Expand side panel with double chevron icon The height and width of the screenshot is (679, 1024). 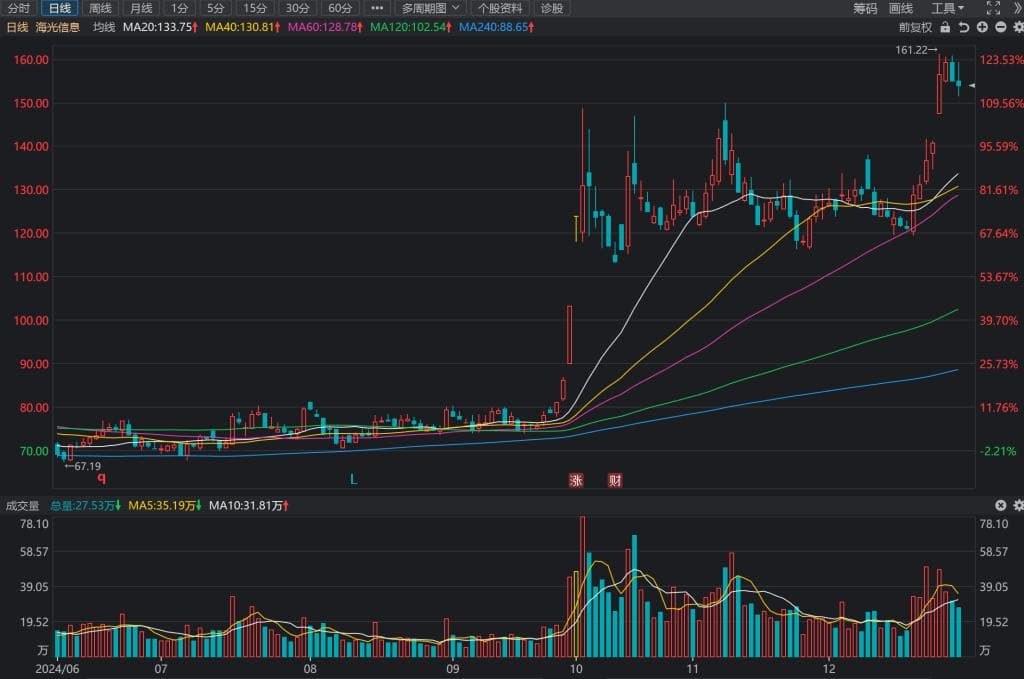(1017, 8)
